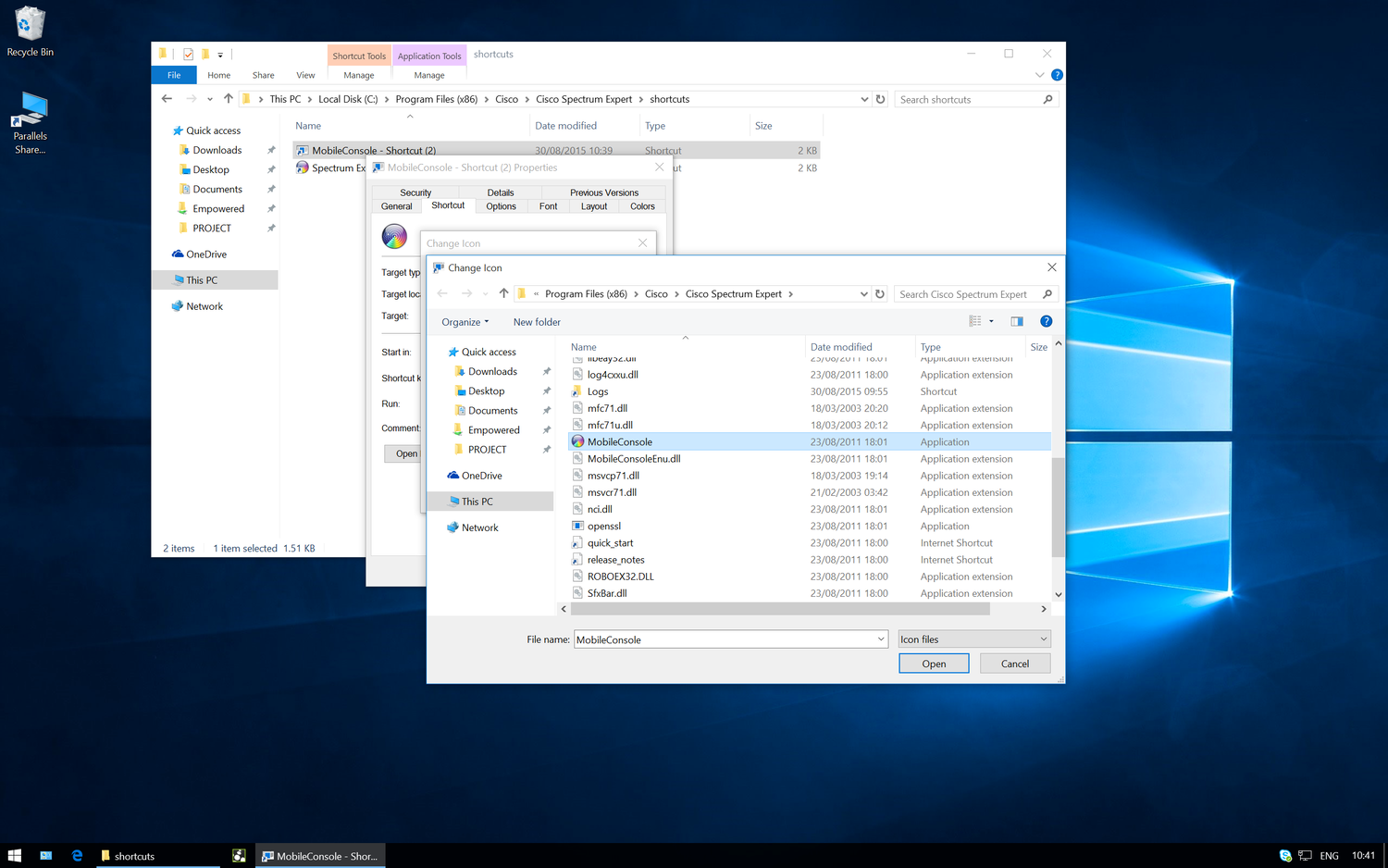The width and height of the screenshot is (1388, 868).
Task: Select OneDrive in Change Icon navigation pane
Action: (x=481, y=476)
